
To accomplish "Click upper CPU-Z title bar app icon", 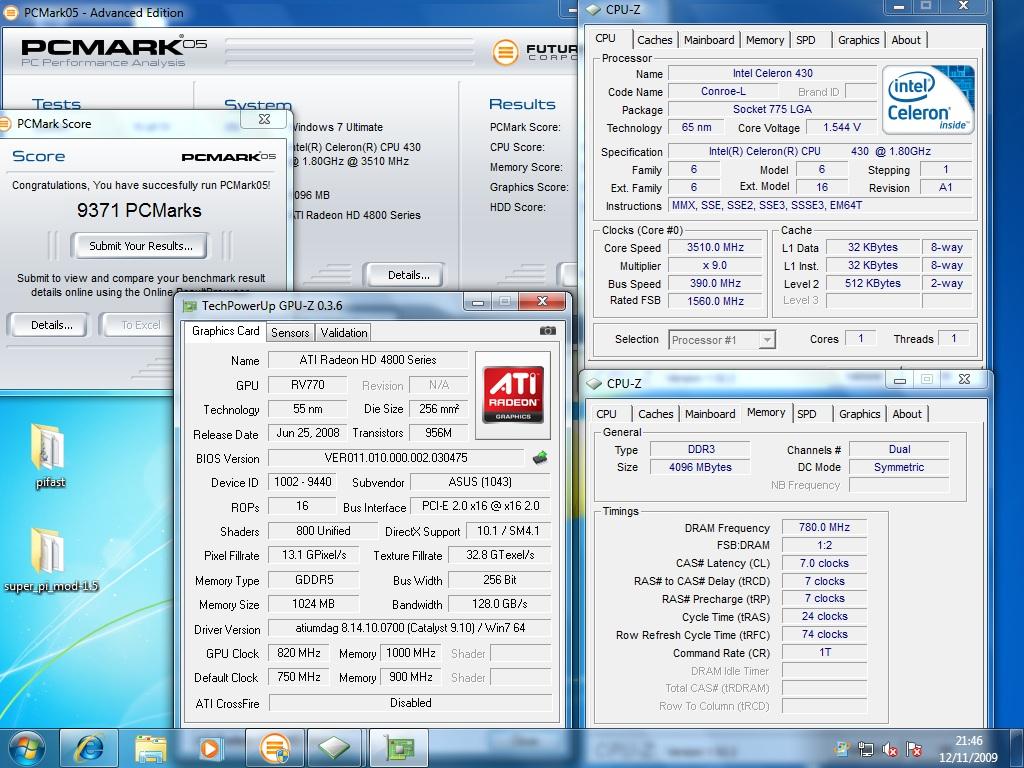I will (593, 10).
